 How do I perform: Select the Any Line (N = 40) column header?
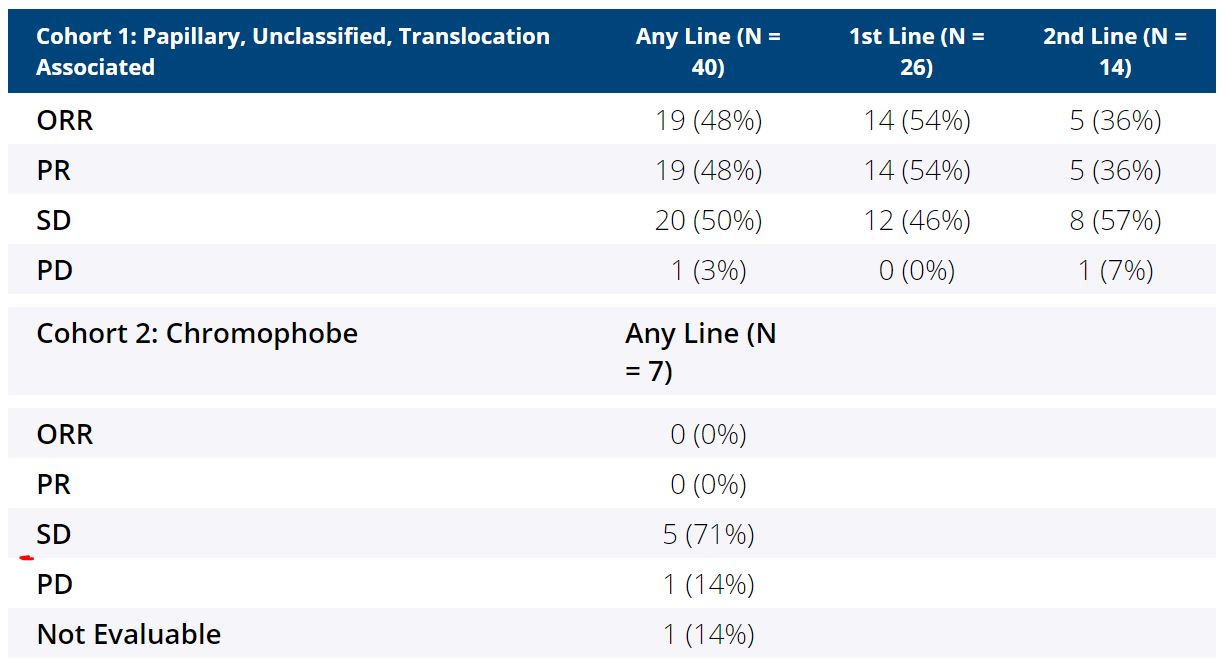(708, 52)
